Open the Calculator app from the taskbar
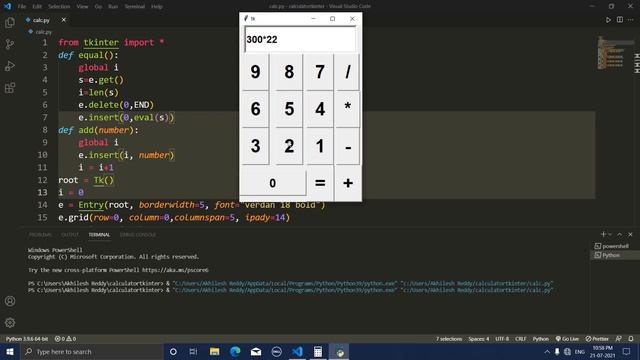Viewport: 640px width, 360px height. click(318, 351)
